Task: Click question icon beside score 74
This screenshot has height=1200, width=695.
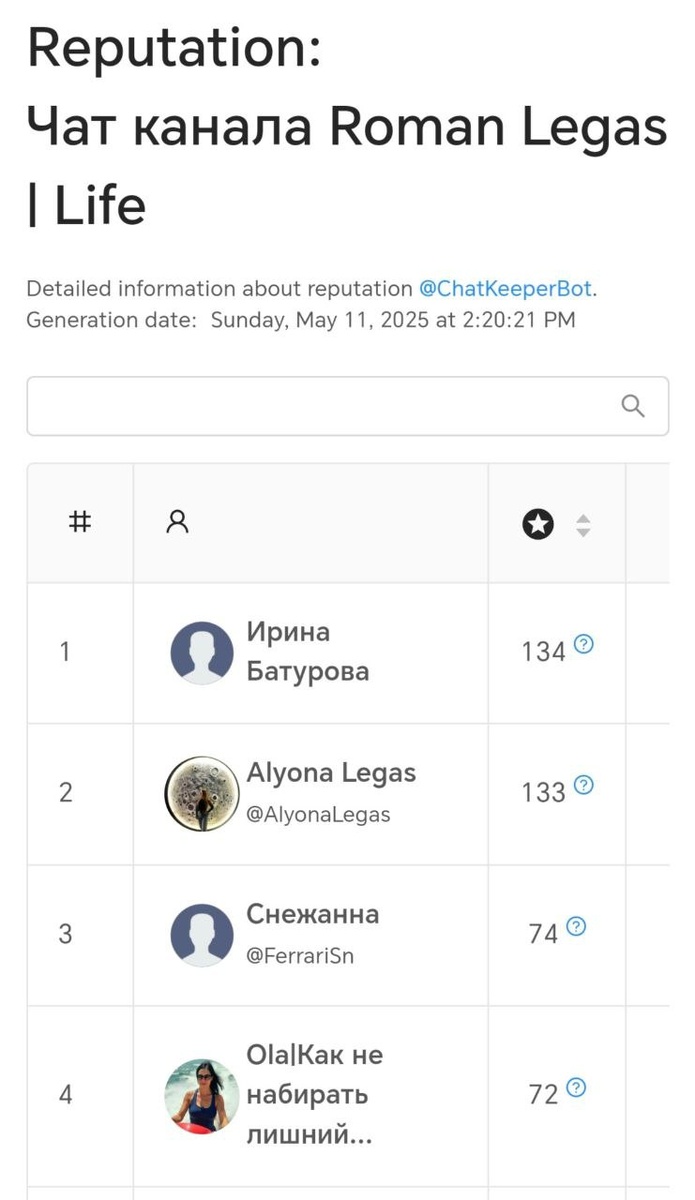Action: click(x=576, y=927)
